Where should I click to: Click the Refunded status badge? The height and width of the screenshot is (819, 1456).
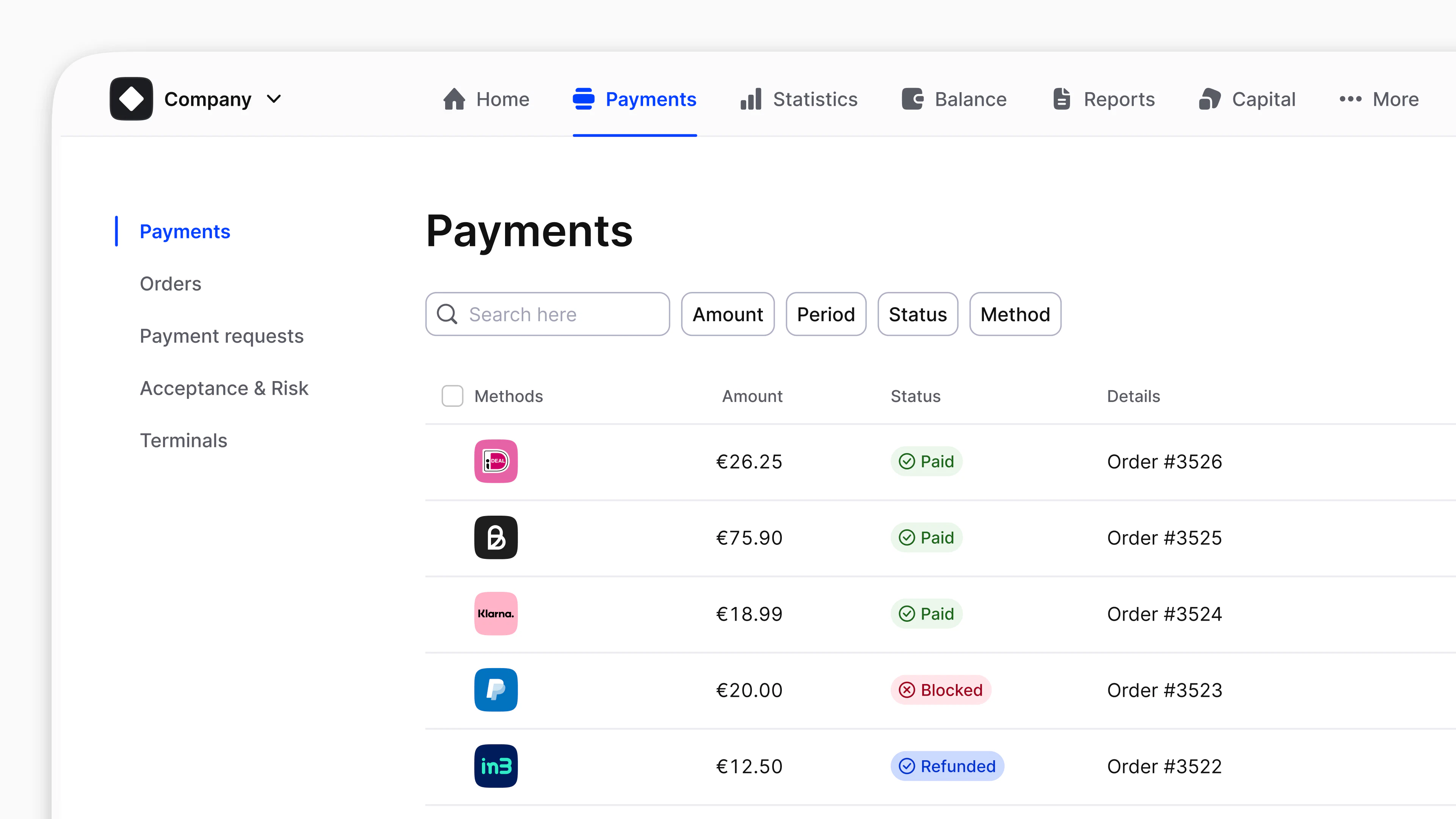947,766
